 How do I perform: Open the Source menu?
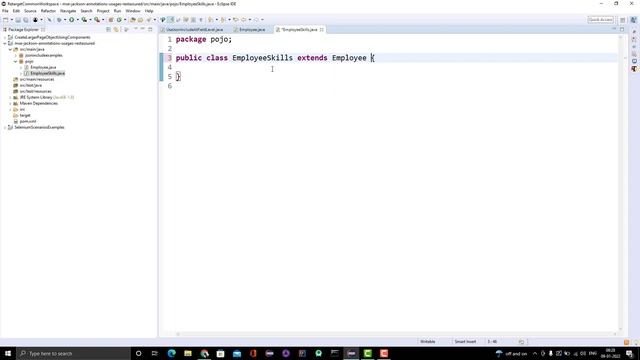pos(30,11)
